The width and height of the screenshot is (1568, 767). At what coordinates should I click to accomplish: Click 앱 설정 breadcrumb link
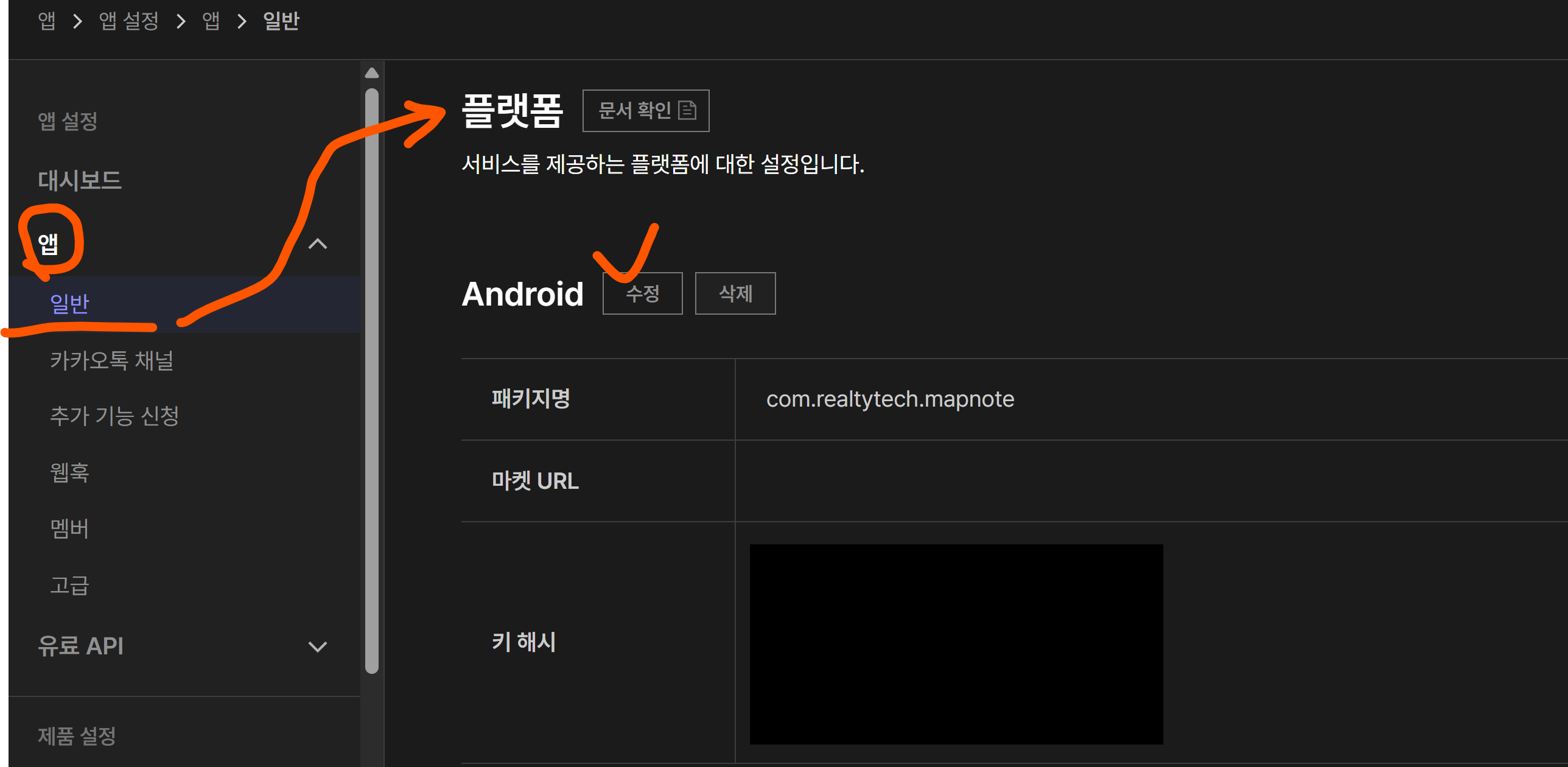(x=128, y=21)
